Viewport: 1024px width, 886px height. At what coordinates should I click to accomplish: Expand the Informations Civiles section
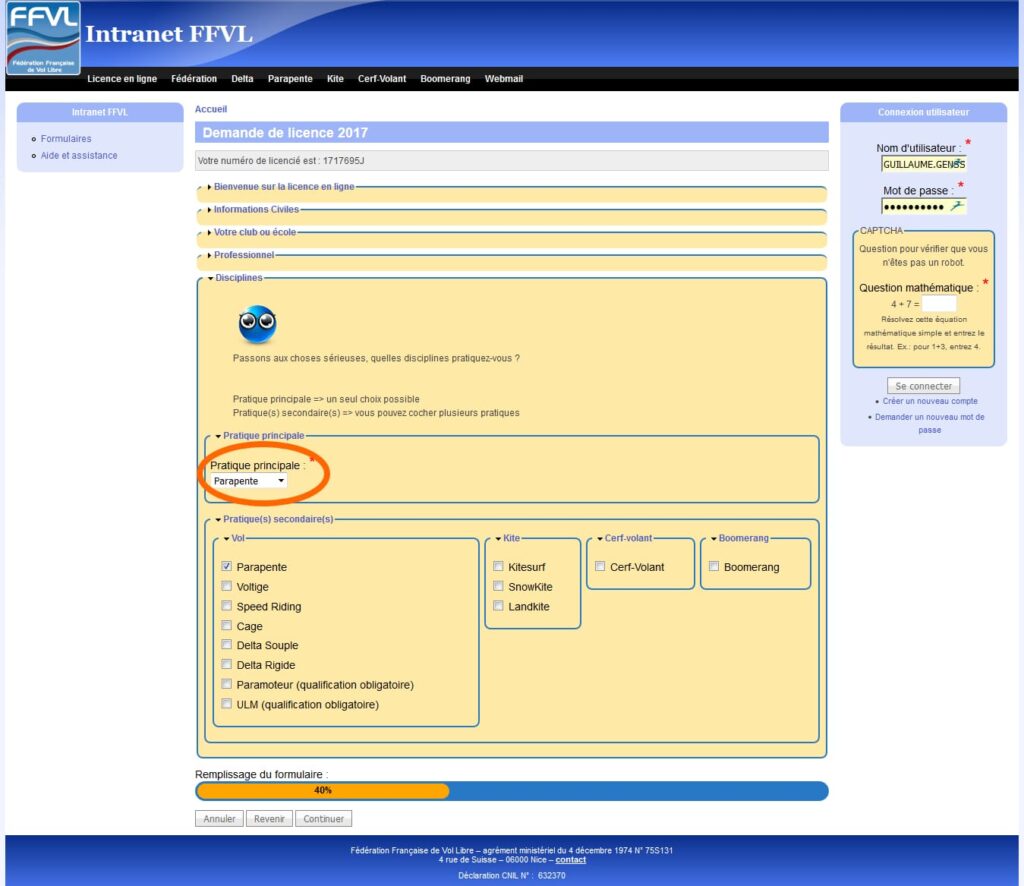pyautogui.click(x=255, y=210)
